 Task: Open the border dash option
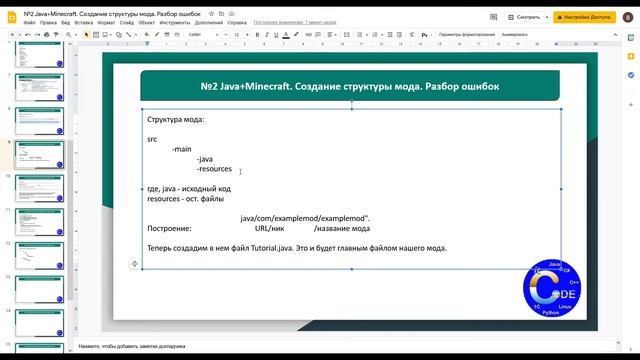177,35
